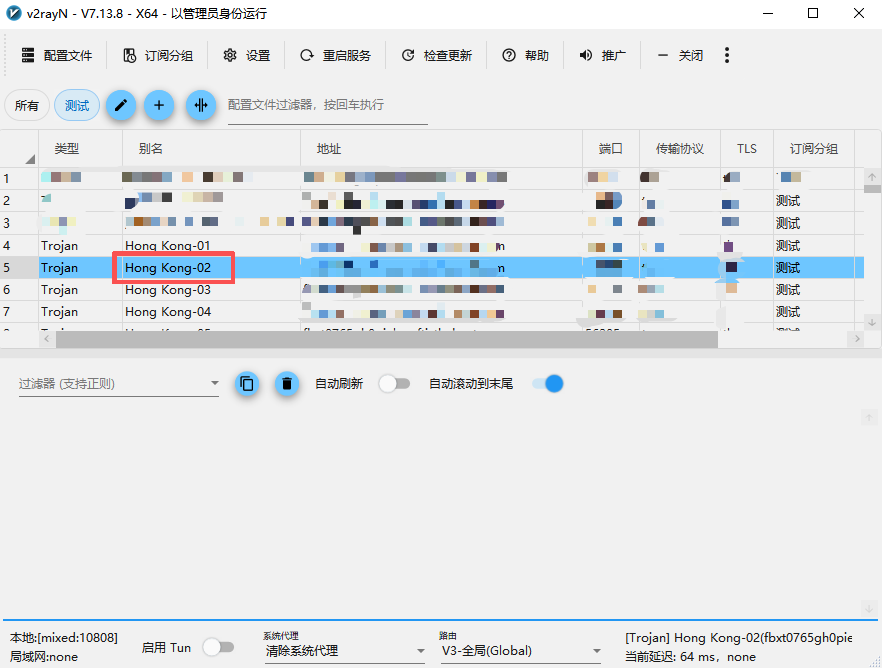Enable the 启用 Tun switch

(217, 647)
